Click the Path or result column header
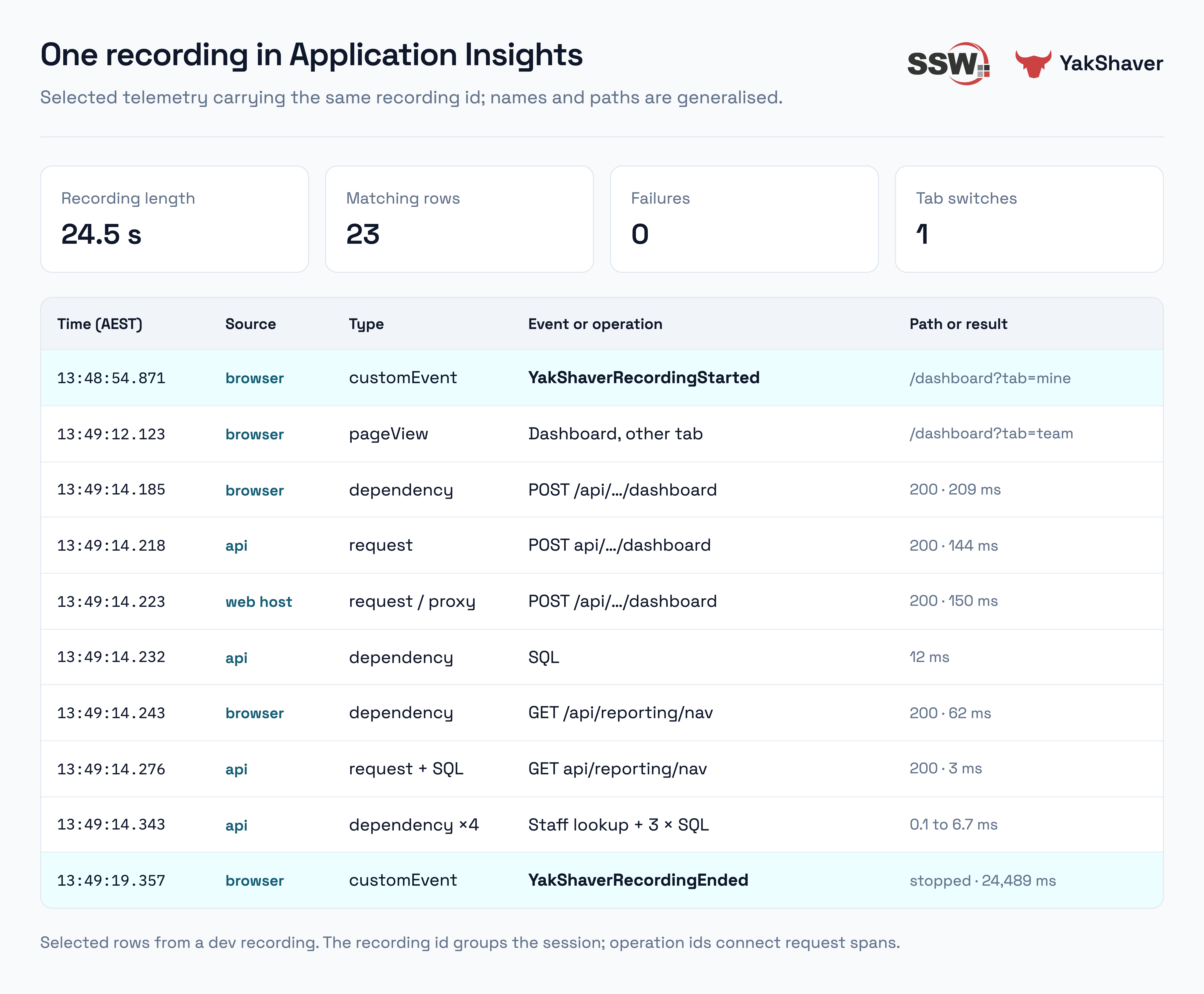Screen dimensions: 1204x994 (958, 324)
